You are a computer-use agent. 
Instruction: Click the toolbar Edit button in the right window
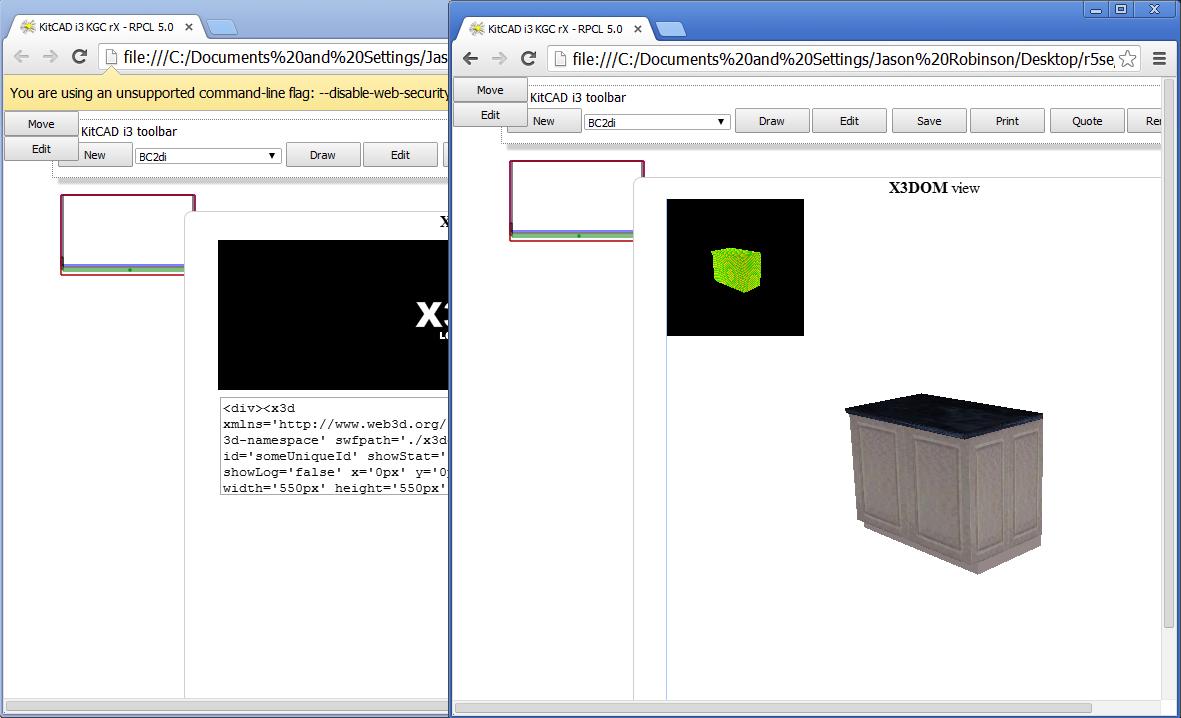pyautogui.click(x=850, y=121)
